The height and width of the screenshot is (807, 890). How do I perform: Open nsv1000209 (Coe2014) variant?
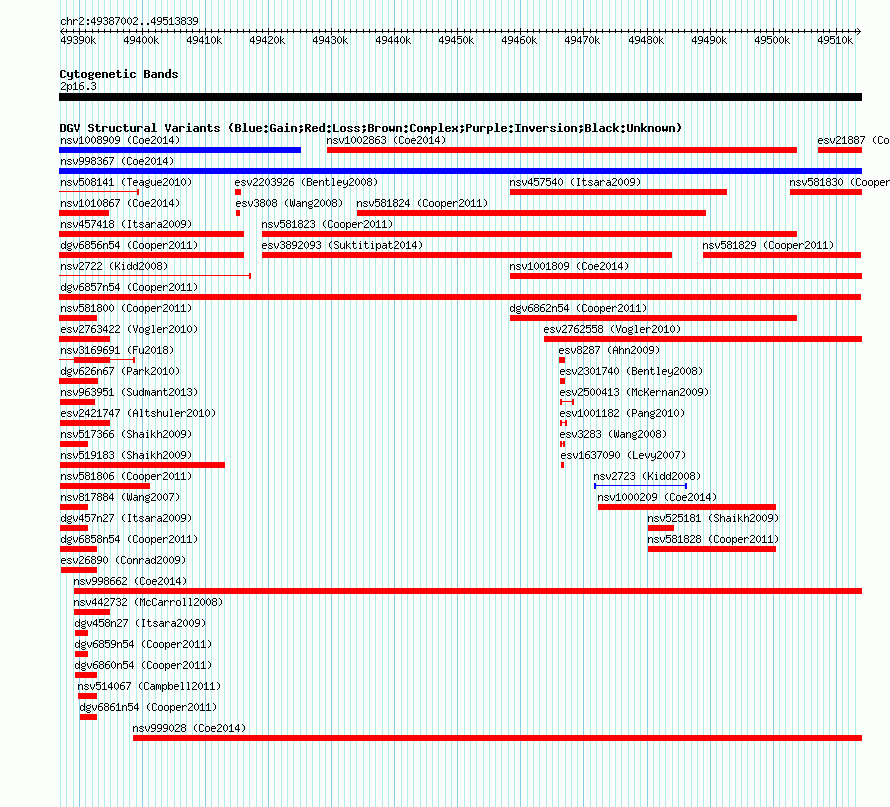[657, 497]
